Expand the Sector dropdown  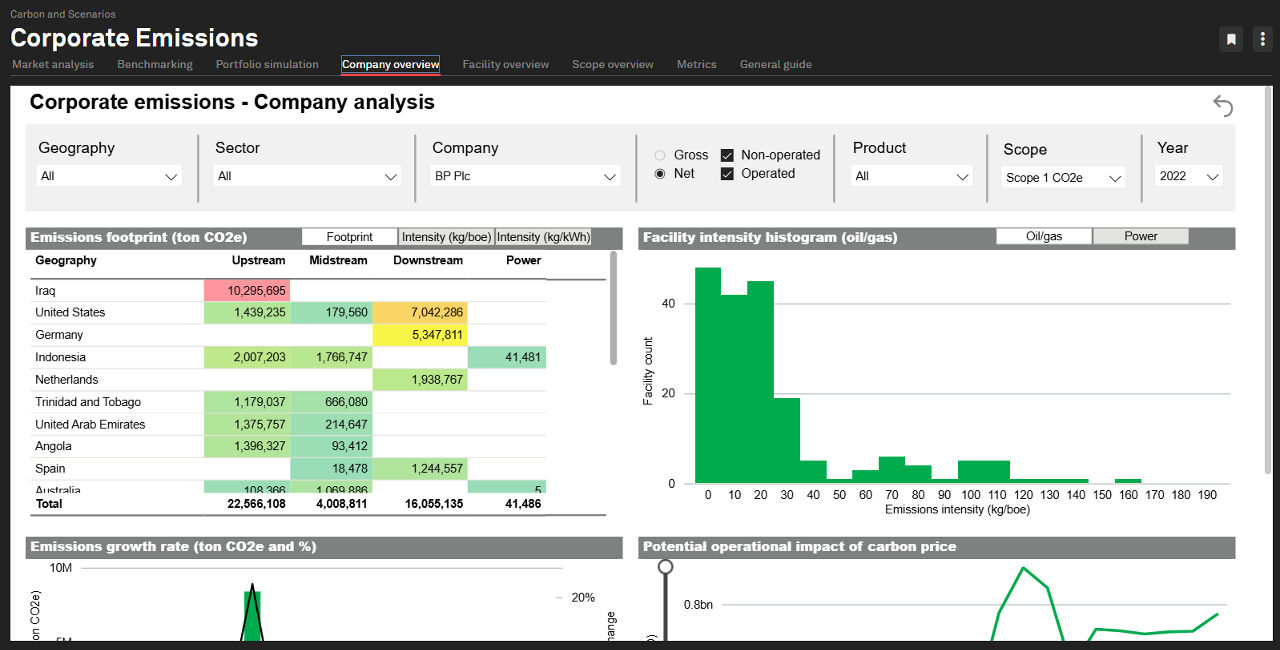tap(308, 176)
